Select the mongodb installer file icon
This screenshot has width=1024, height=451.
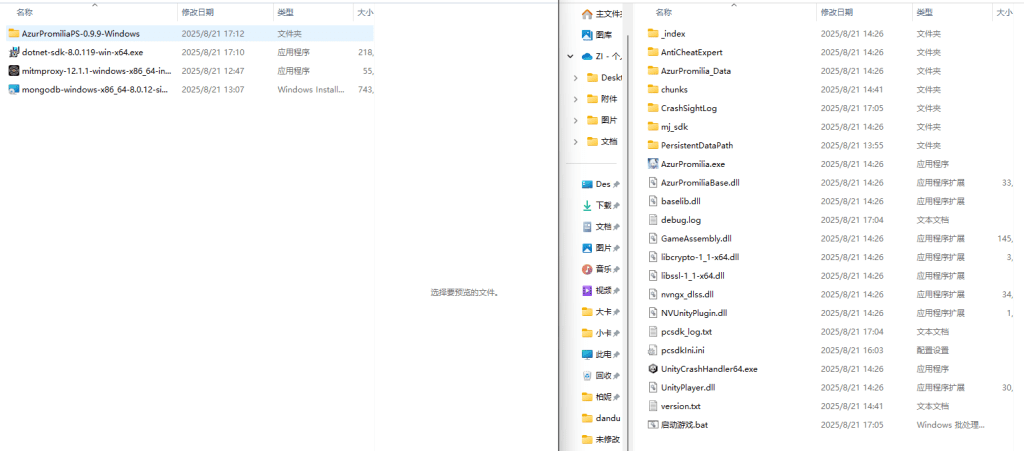click(13, 90)
